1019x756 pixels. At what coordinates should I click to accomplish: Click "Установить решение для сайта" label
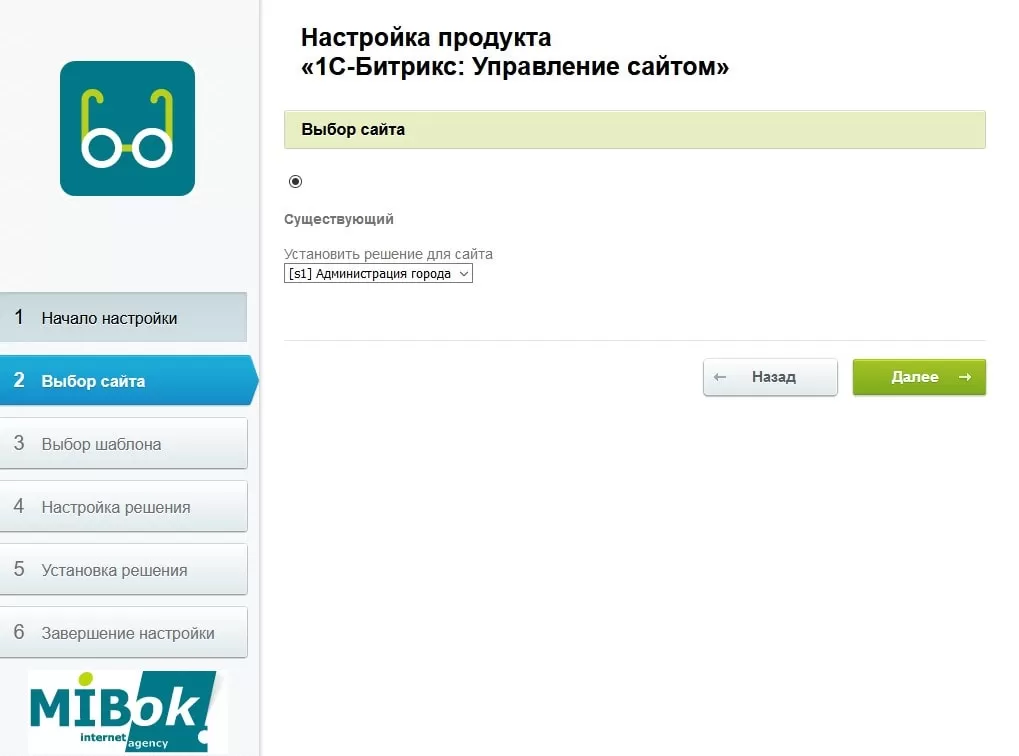(x=388, y=254)
